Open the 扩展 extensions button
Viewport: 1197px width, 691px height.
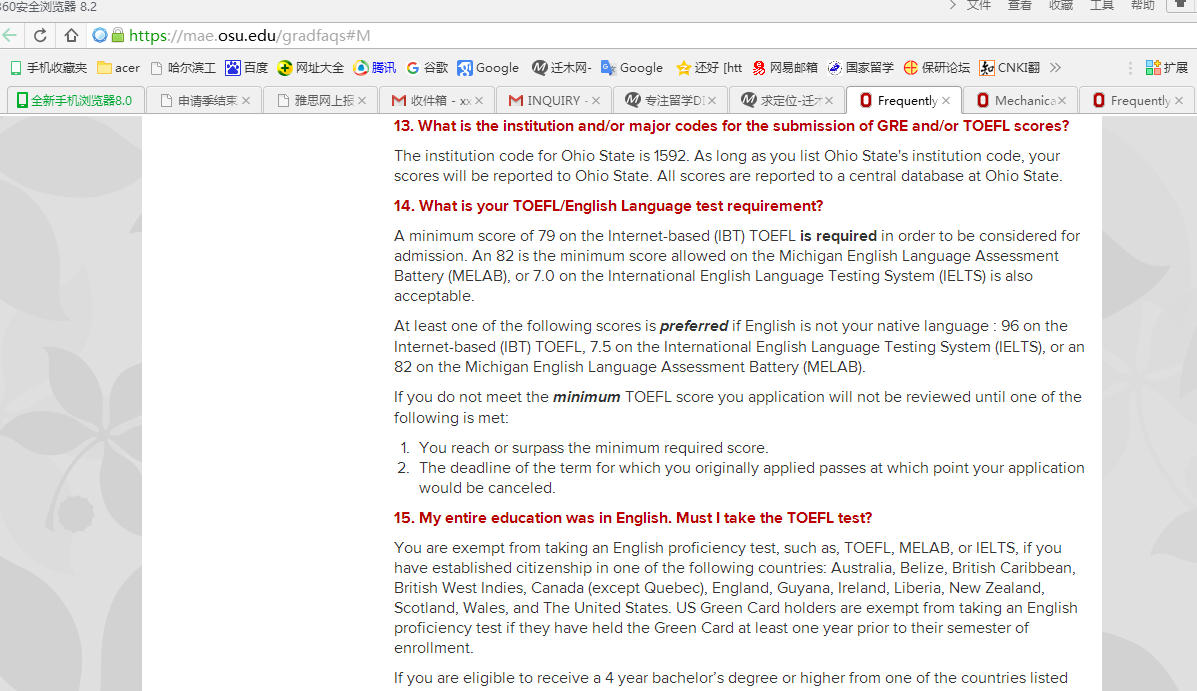click(x=1167, y=68)
